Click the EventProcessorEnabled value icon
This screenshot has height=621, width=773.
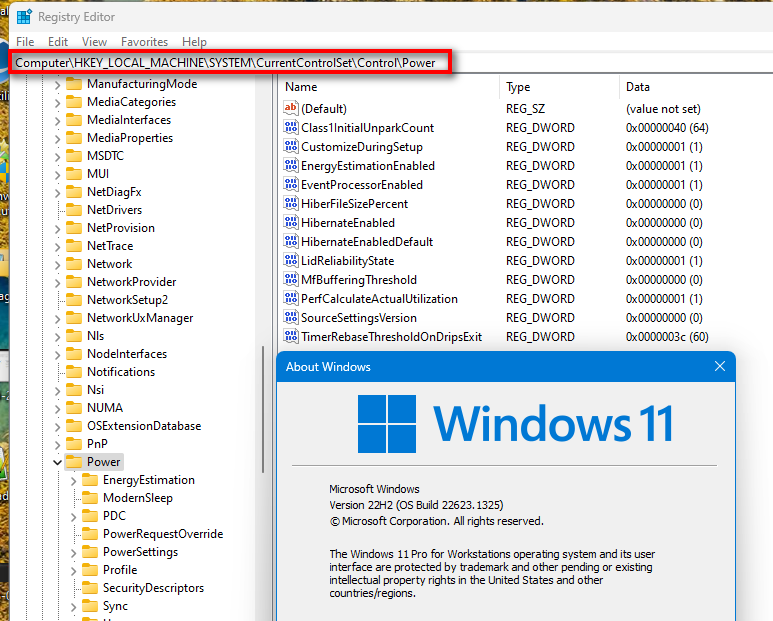(291, 184)
